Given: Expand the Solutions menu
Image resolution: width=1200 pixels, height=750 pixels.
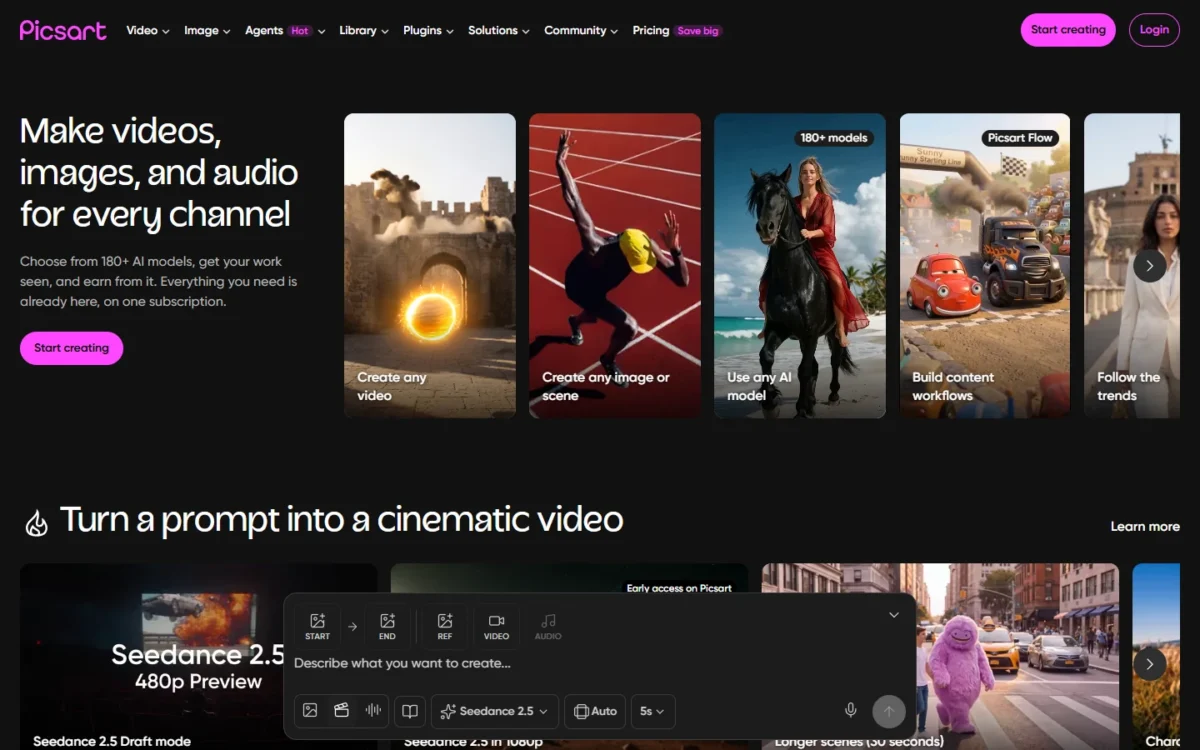Looking at the screenshot, I should tap(499, 31).
